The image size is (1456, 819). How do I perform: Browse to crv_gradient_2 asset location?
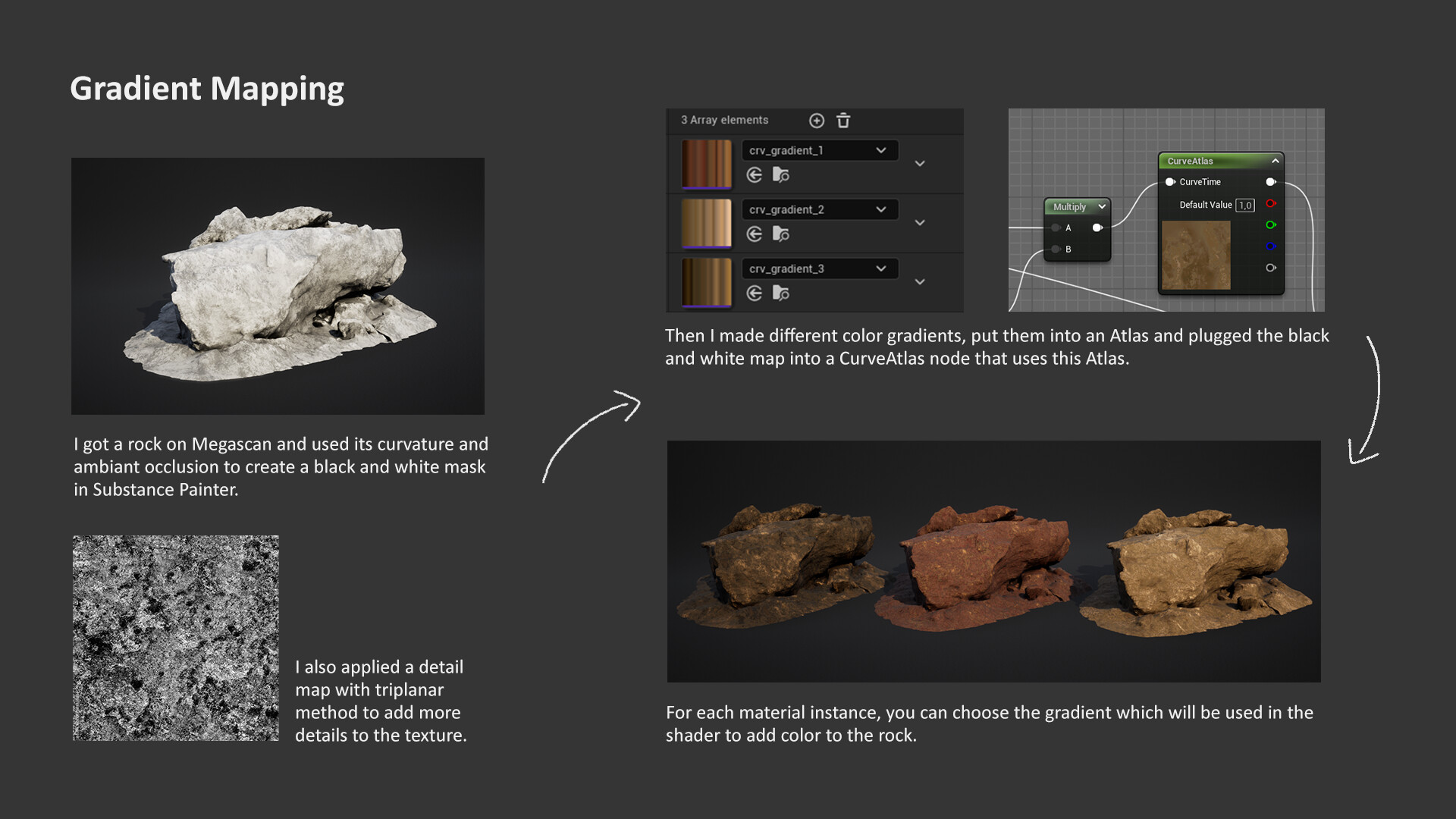pos(781,234)
